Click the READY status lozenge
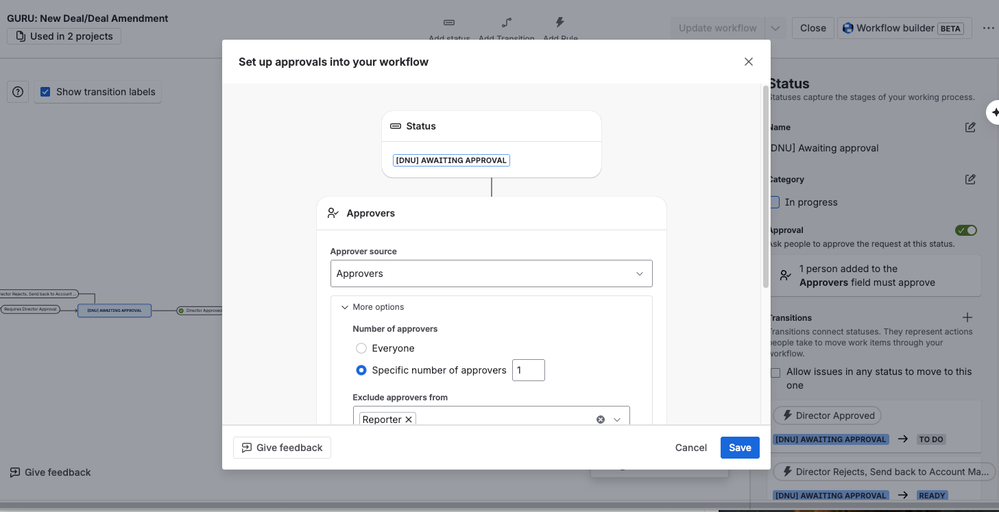 tap(931, 495)
